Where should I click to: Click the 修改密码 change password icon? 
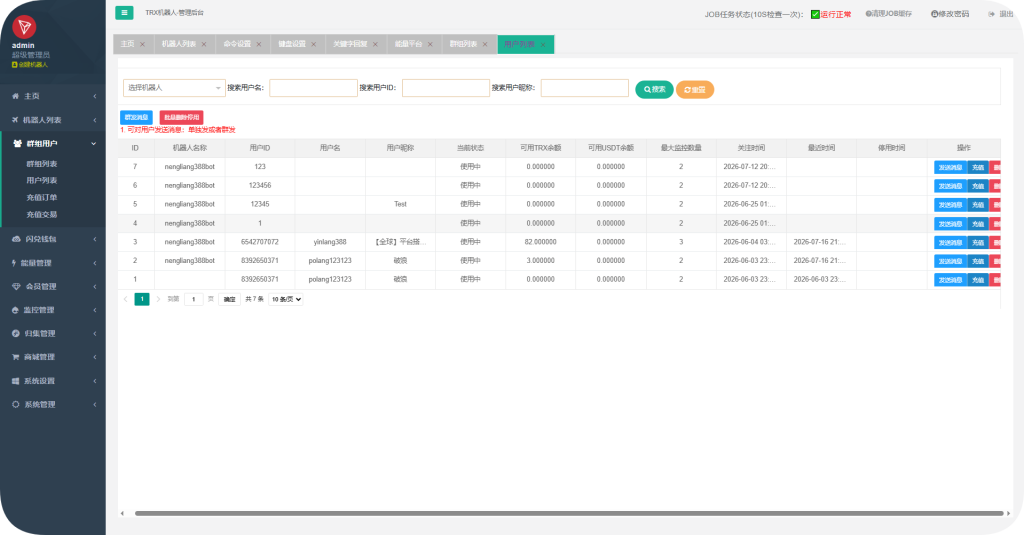pyautogui.click(x=935, y=14)
